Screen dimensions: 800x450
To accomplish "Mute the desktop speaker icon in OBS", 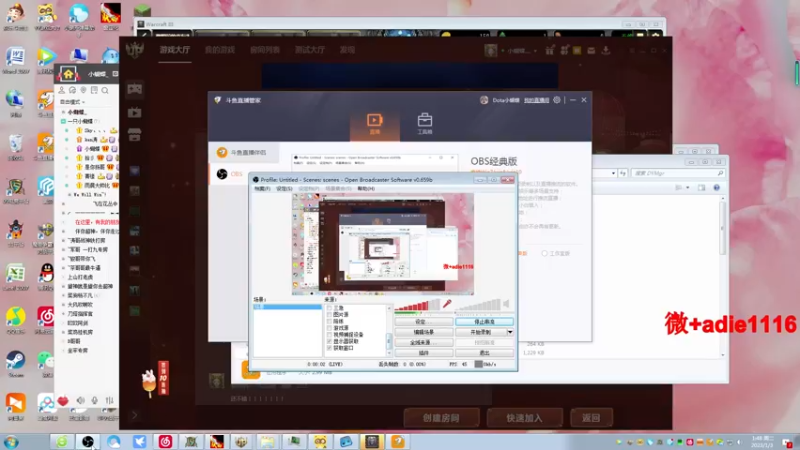I will click(x=506, y=304).
